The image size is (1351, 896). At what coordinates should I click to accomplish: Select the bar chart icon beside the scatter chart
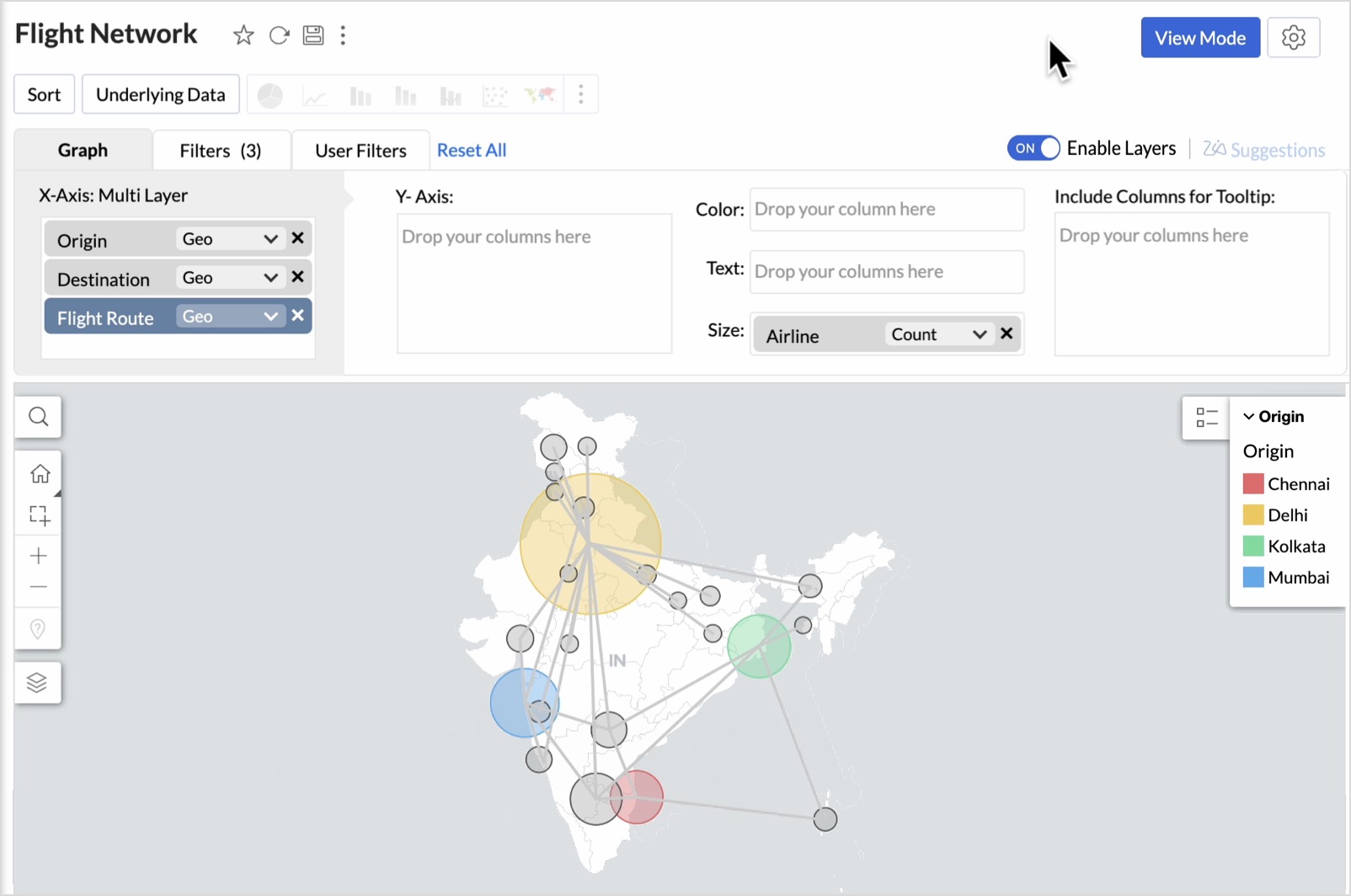click(451, 97)
